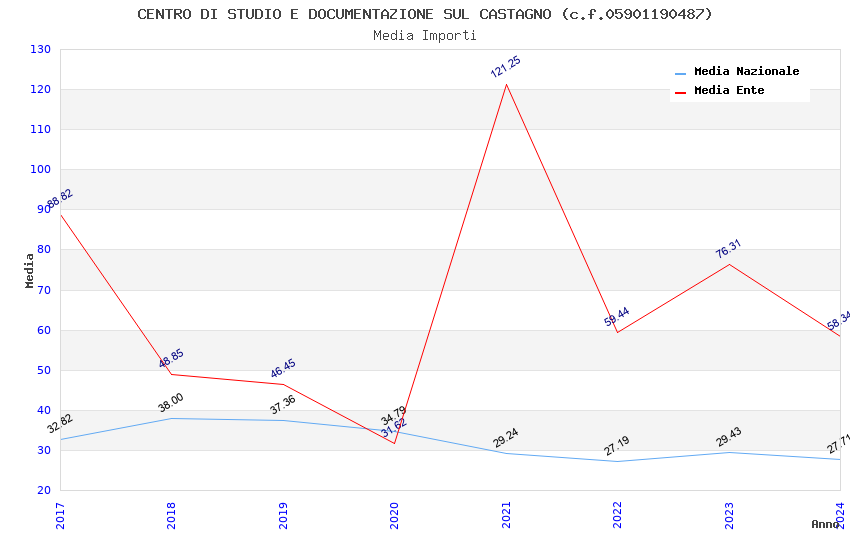850x550 pixels.
Task: Click the 29.43 data label
Action: tap(728, 437)
